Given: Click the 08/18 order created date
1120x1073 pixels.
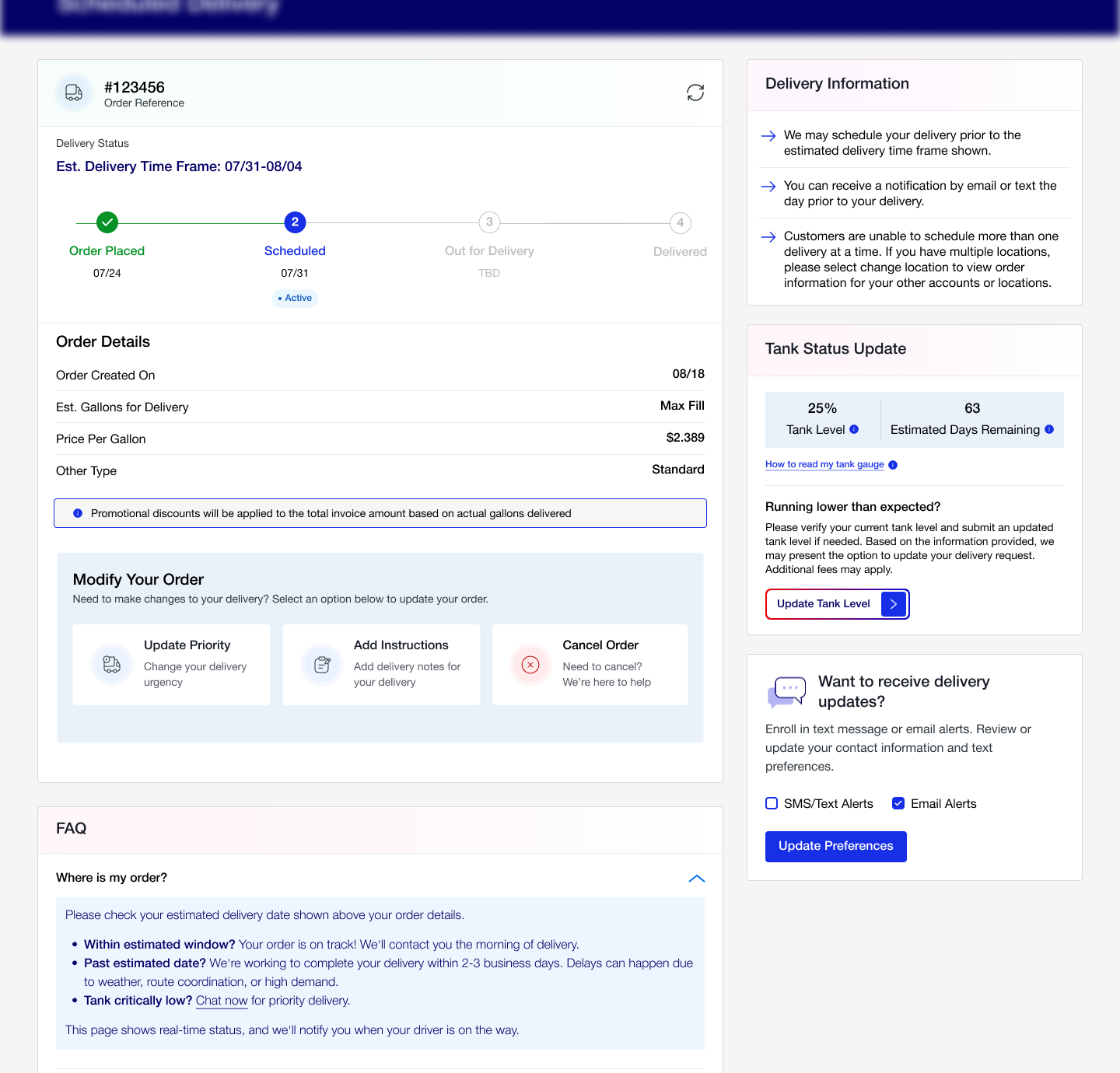Looking at the screenshot, I should (688, 374).
